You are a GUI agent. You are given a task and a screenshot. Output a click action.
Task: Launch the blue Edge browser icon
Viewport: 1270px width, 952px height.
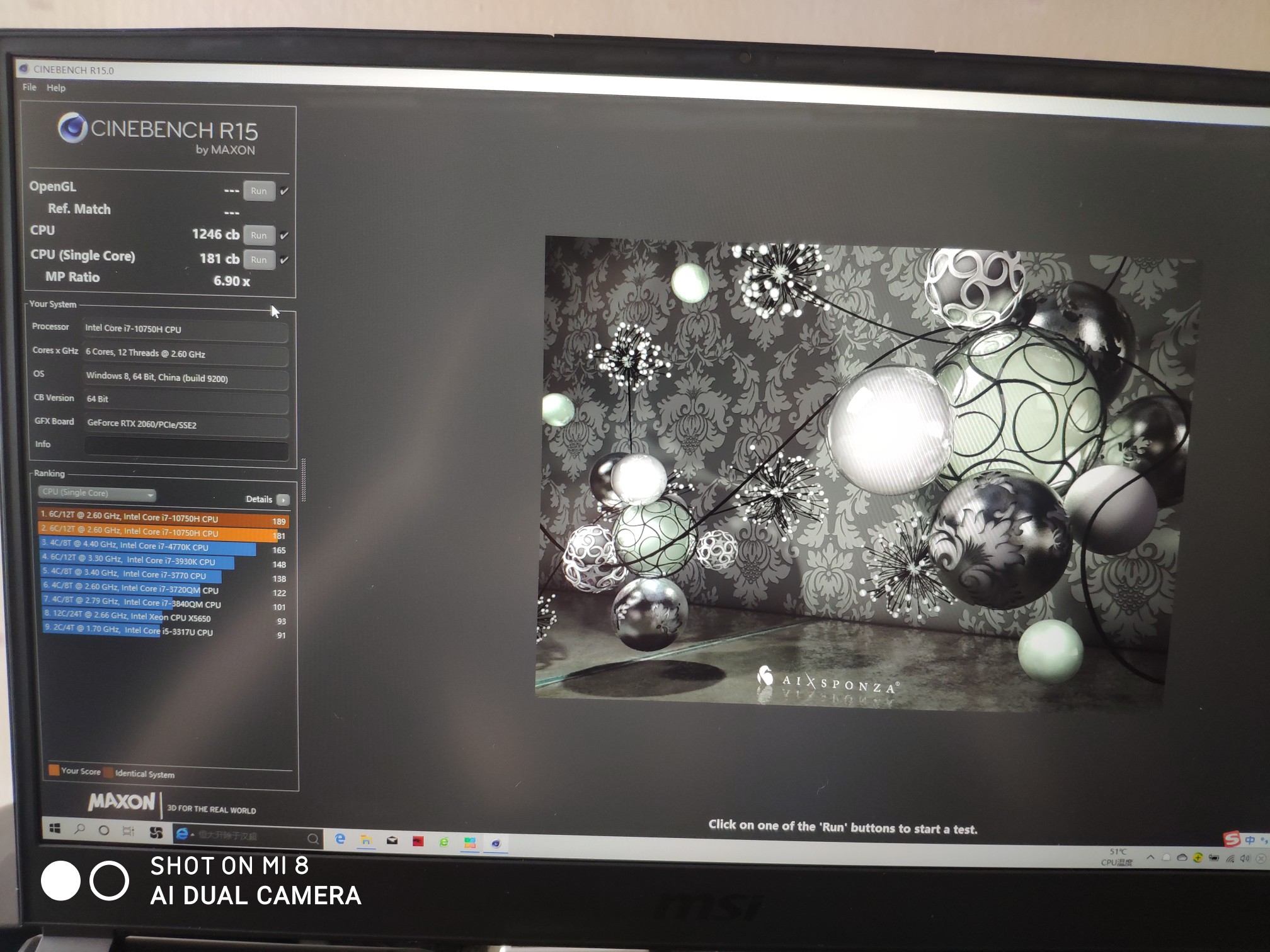point(340,839)
